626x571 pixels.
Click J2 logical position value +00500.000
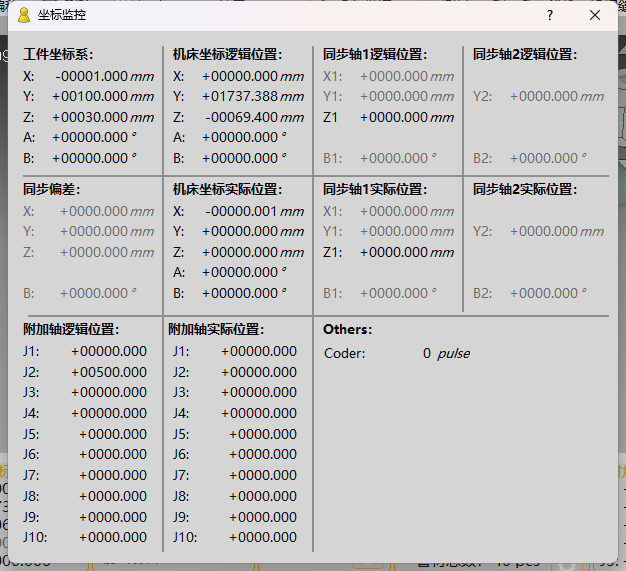108,372
